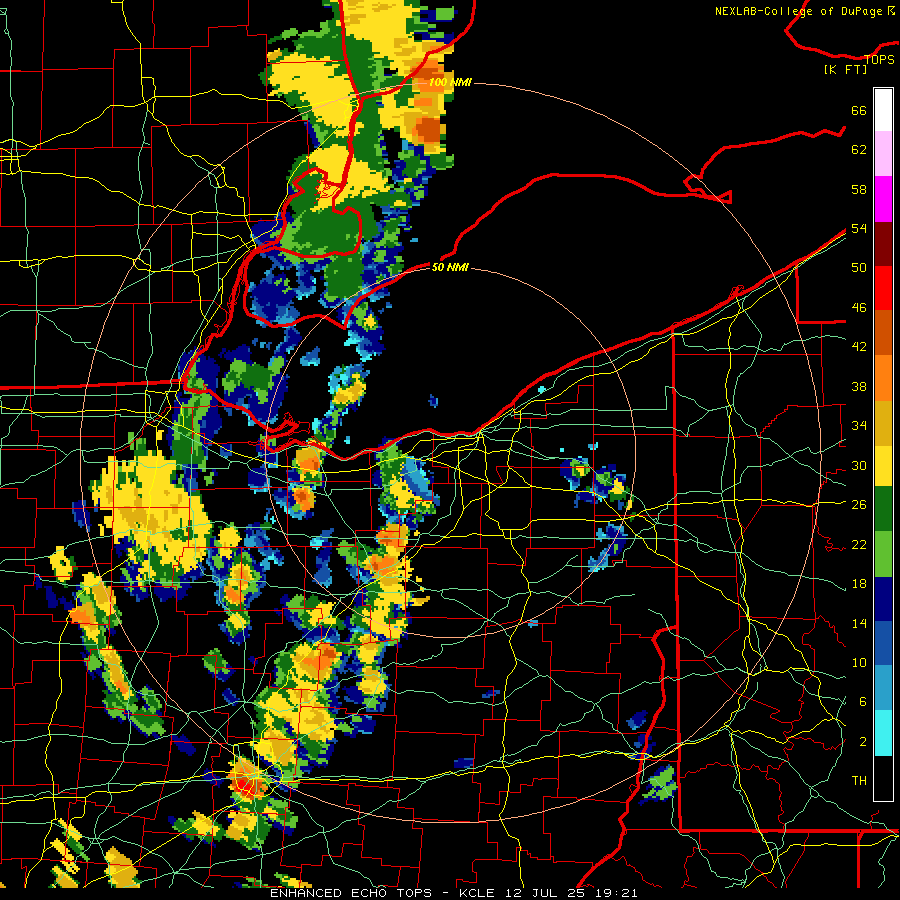
Task: Click the 26 legend scale value
Action: (x=859, y=505)
